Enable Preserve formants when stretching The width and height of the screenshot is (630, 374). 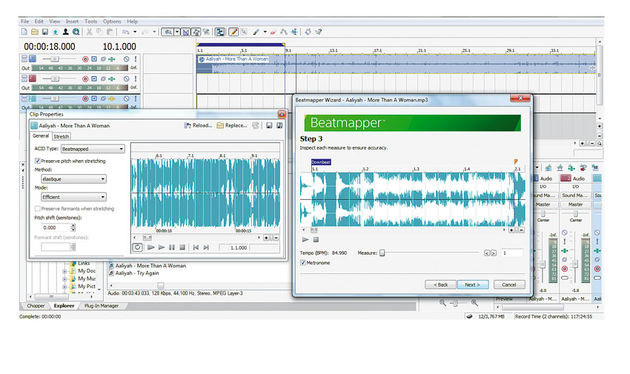pos(38,208)
